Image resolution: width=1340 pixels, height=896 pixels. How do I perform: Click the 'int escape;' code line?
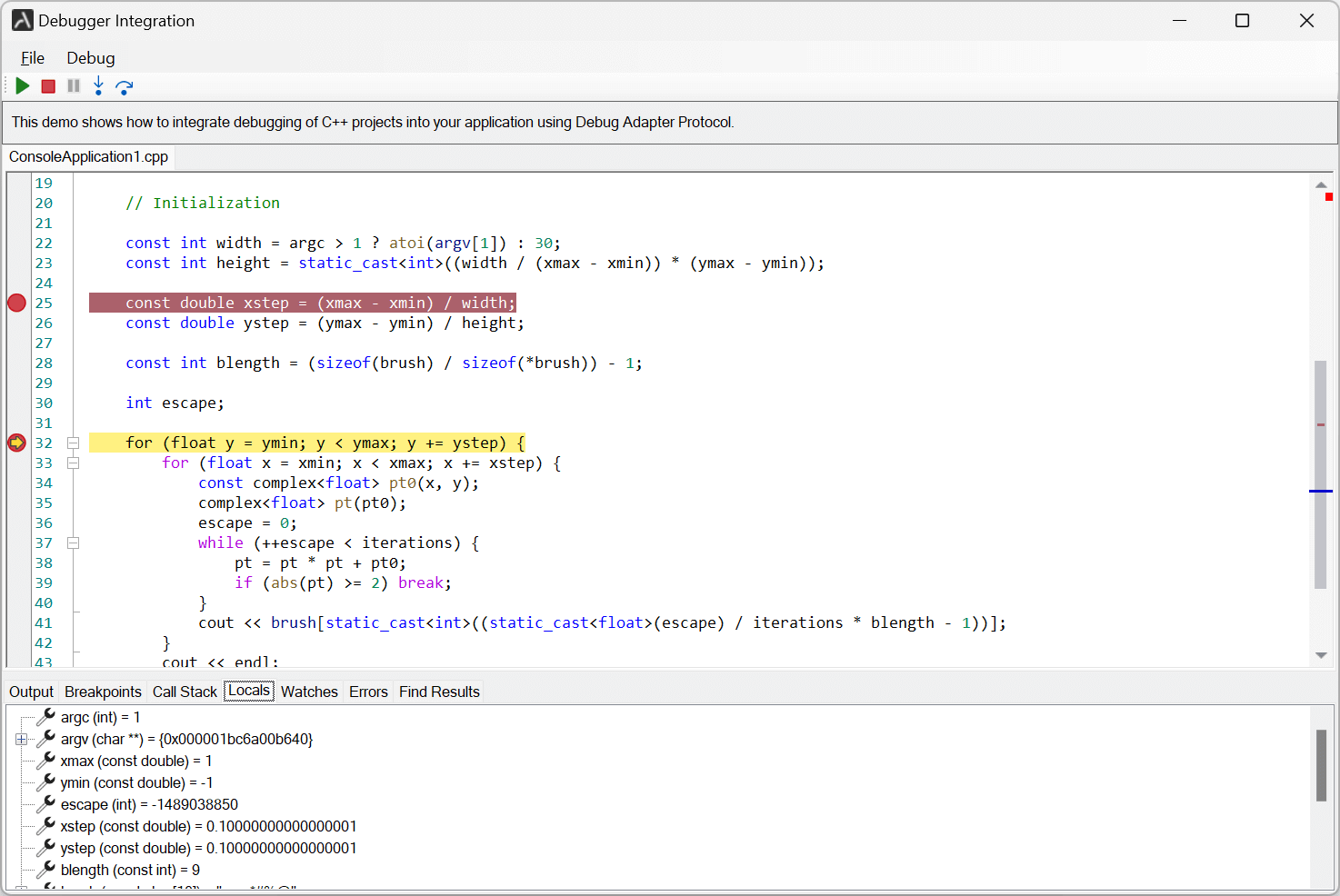(x=175, y=403)
